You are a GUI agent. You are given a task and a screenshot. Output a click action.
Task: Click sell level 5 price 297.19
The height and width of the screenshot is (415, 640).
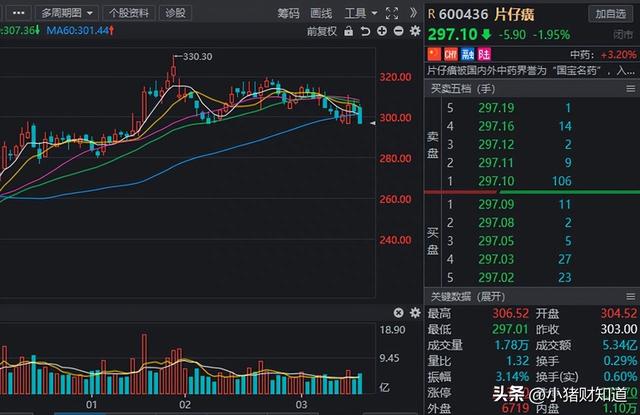point(496,108)
